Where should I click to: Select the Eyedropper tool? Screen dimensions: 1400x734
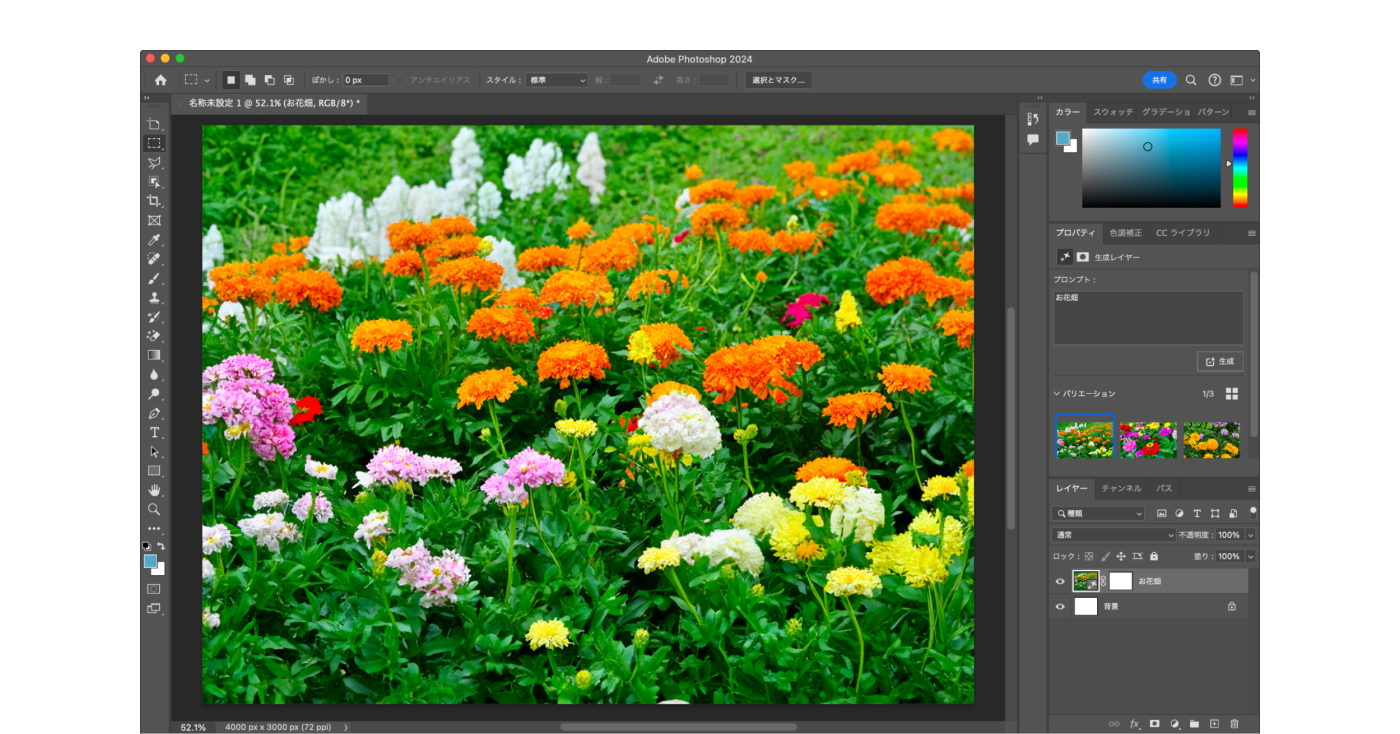(154, 240)
